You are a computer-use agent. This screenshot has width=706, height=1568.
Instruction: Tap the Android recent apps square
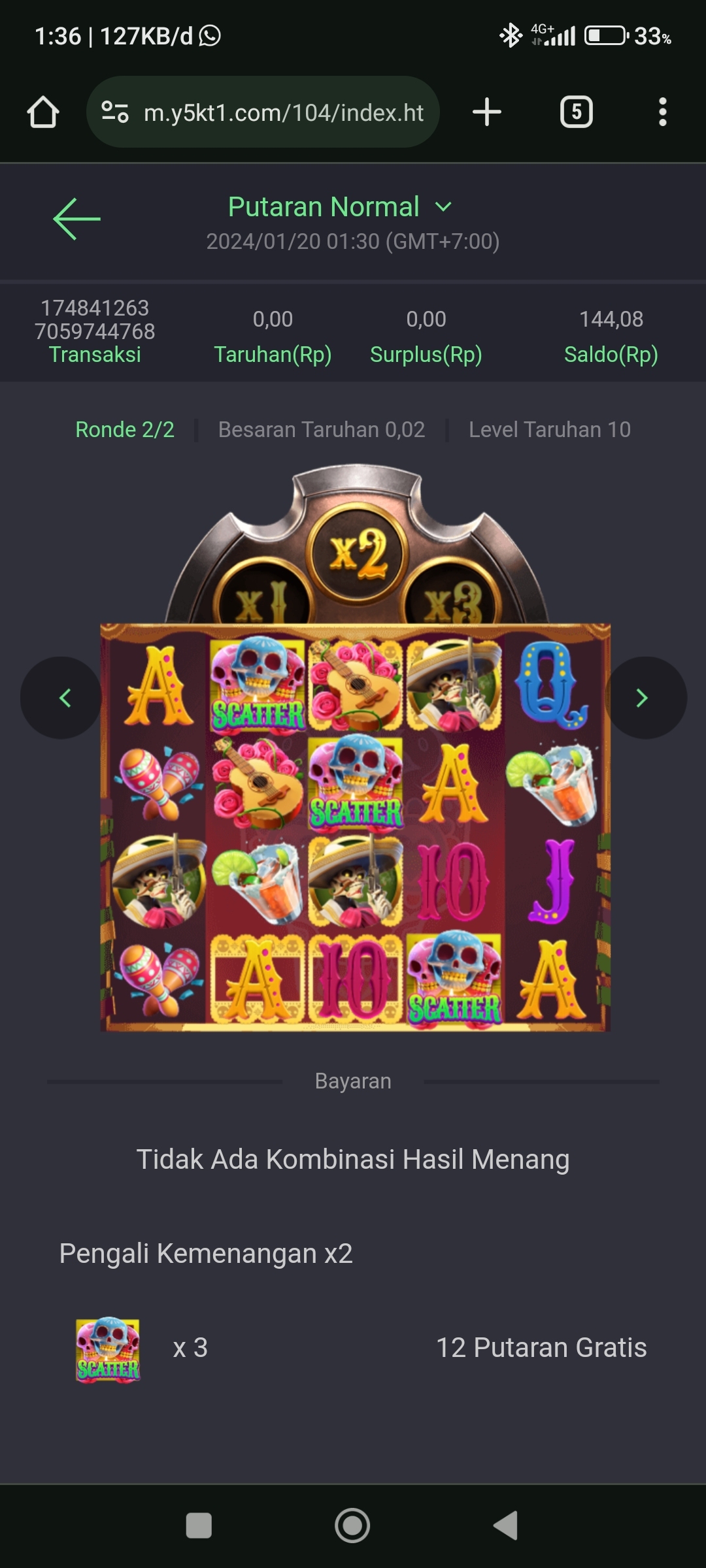pos(199,1526)
